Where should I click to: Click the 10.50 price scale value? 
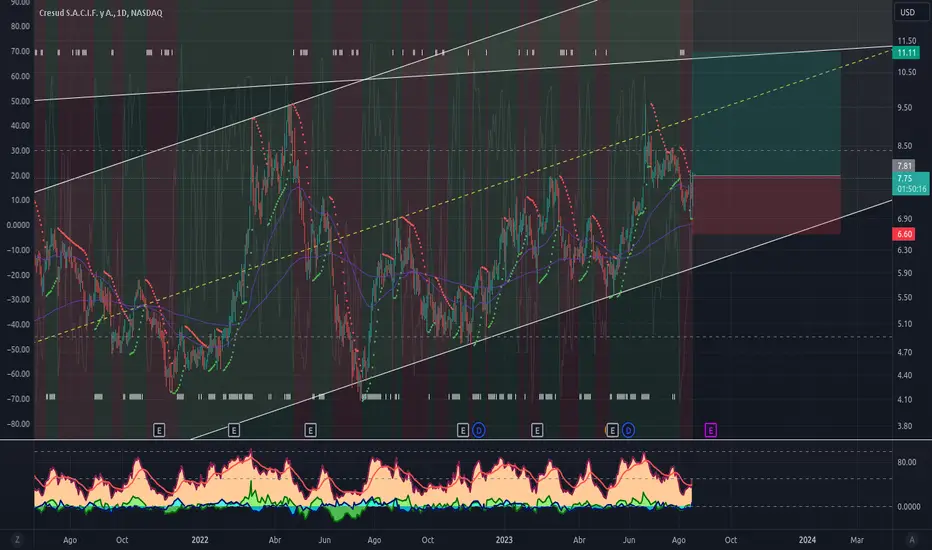(906, 73)
